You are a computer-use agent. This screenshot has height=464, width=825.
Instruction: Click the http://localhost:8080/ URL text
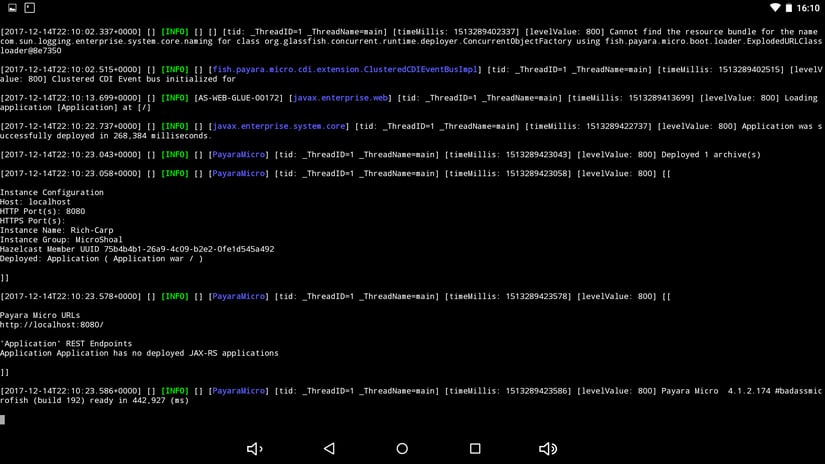click(x=52, y=325)
